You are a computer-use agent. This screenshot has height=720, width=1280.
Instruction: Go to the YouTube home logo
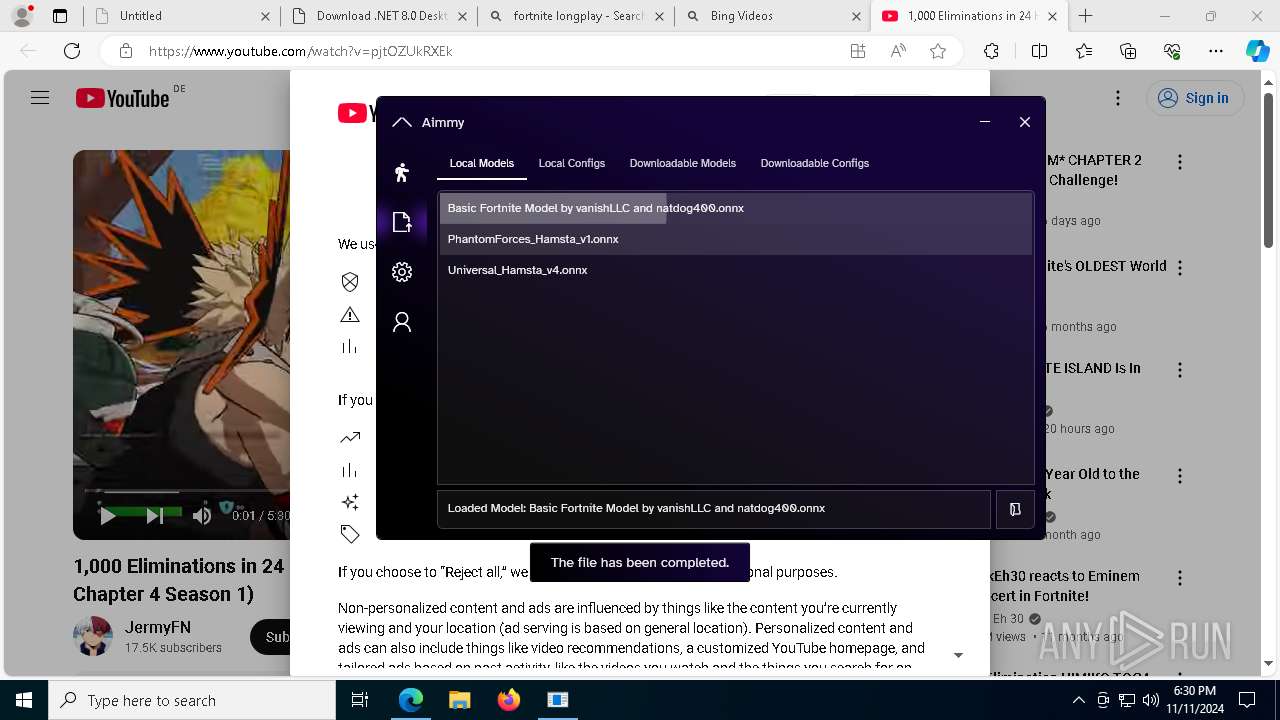click(x=123, y=98)
